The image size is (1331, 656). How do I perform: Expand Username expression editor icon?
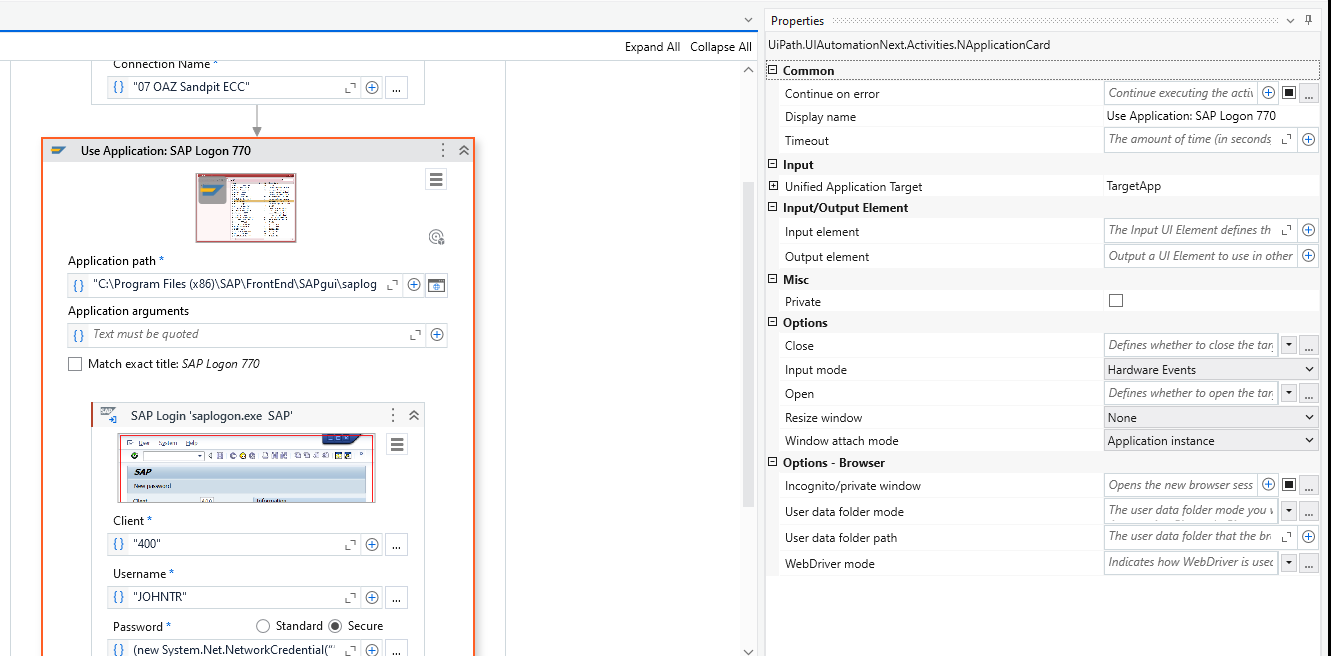(x=350, y=598)
